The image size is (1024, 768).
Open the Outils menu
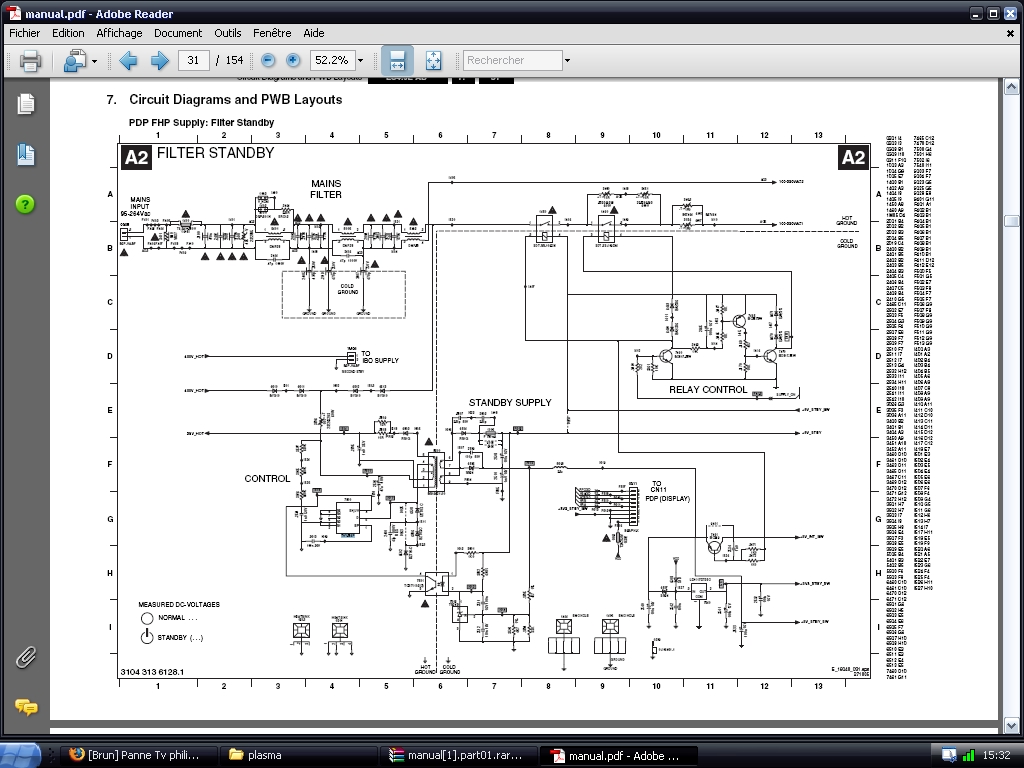coord(227,33)
